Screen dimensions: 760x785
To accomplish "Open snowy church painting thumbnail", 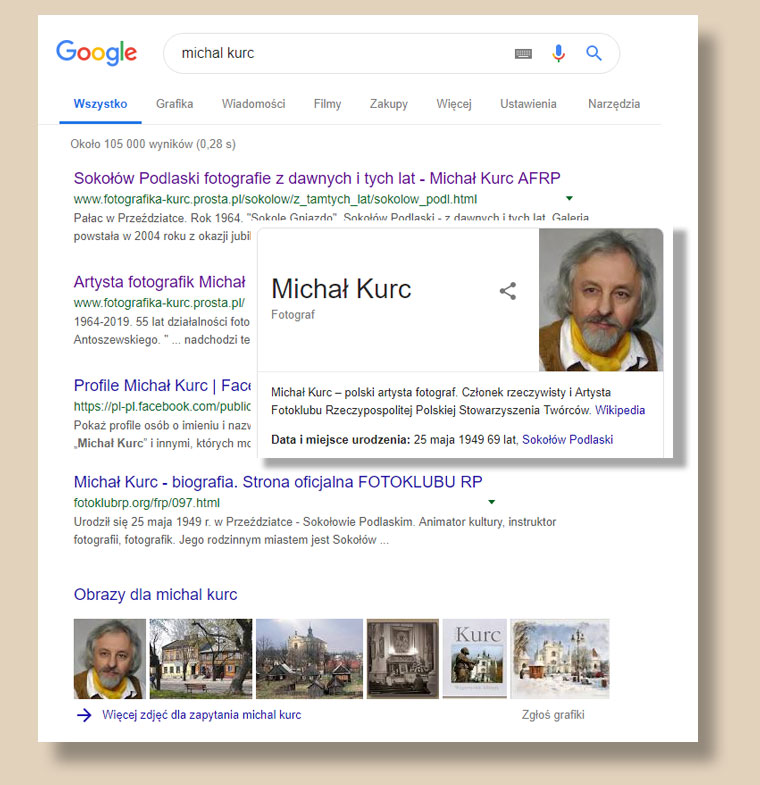I will point(560,659).
